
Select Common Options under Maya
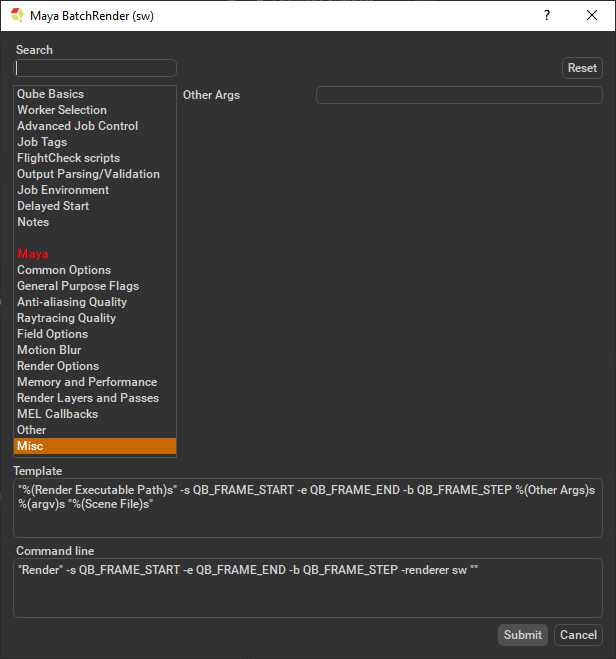[x=64, y=270]
